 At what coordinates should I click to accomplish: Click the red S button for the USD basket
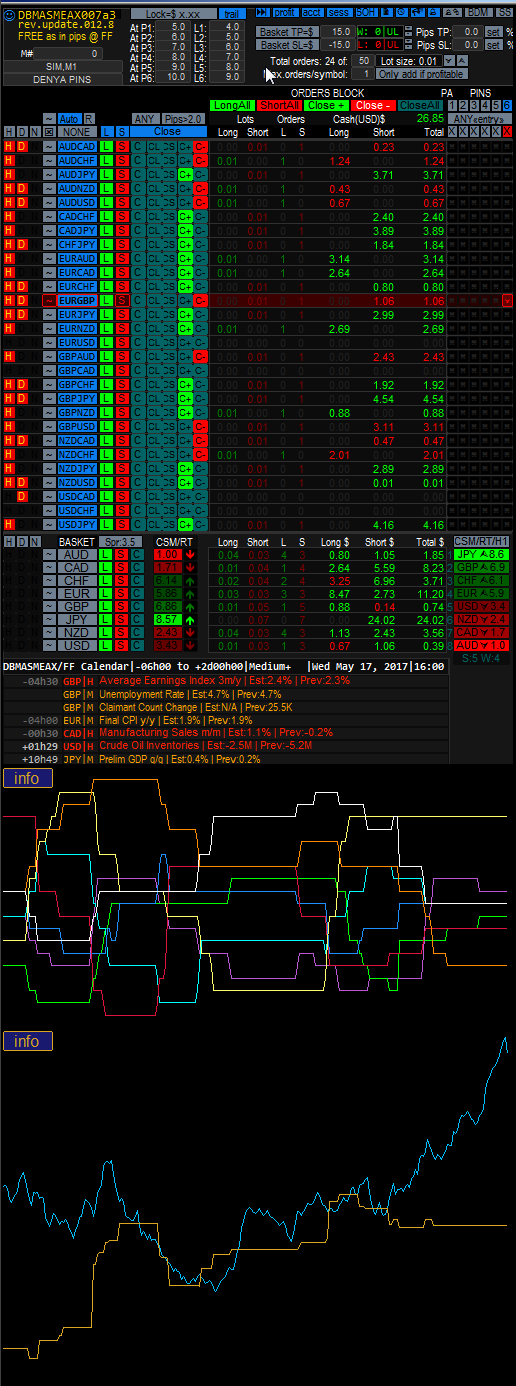pos(122,646)
